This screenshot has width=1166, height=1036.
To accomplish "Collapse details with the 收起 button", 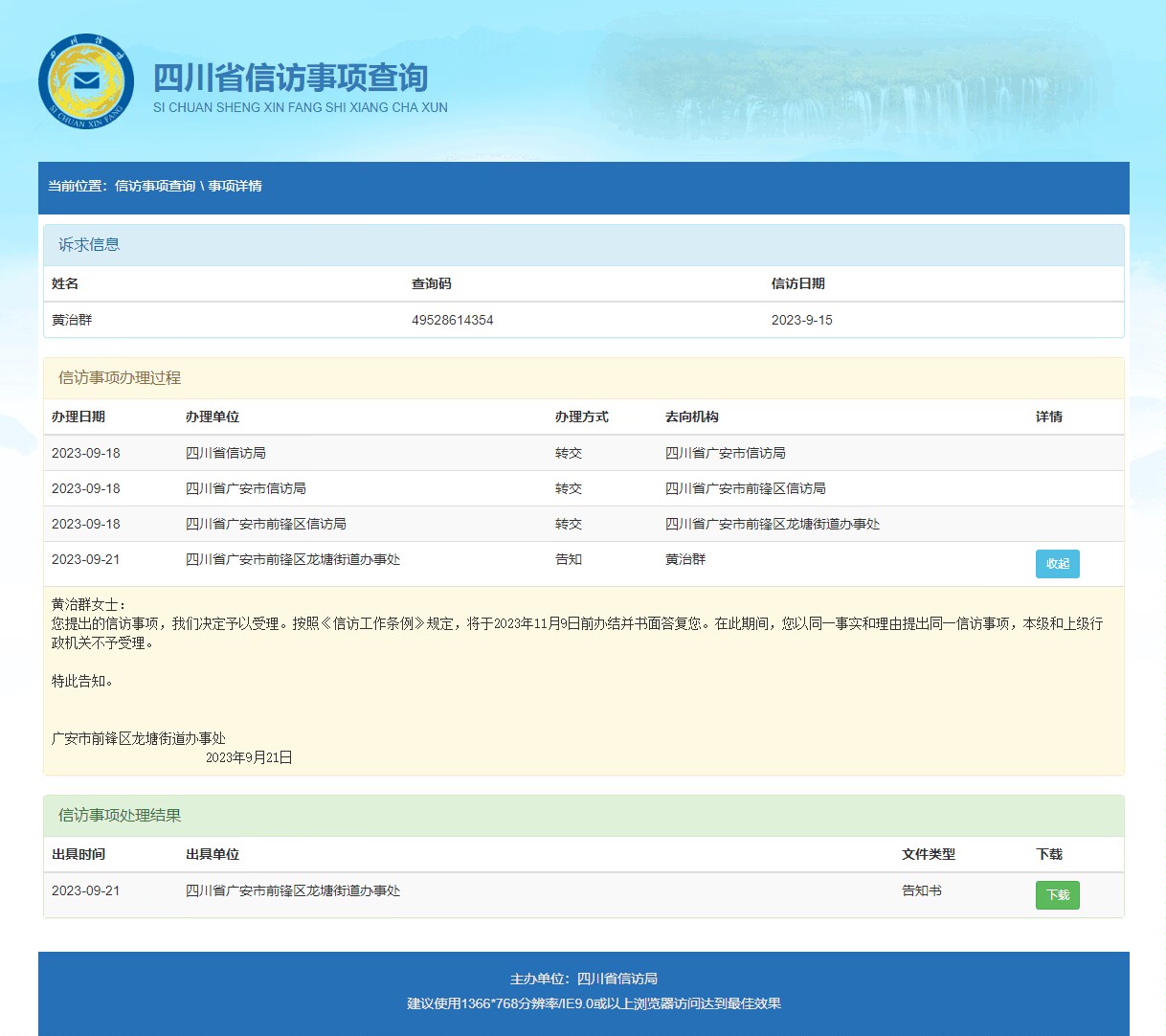I will (1057, 564).
